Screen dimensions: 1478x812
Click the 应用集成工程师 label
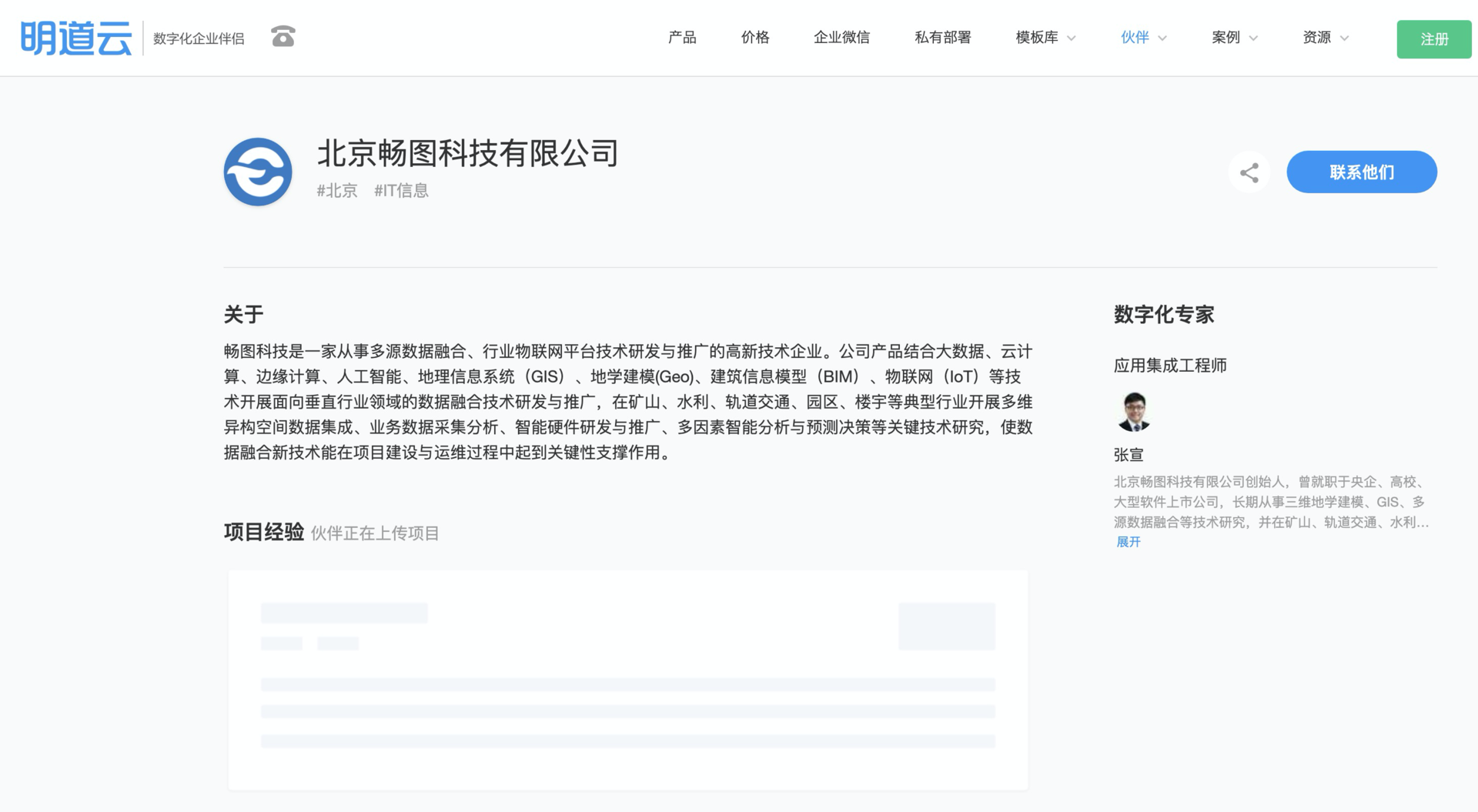click(x=1170, y=366)
